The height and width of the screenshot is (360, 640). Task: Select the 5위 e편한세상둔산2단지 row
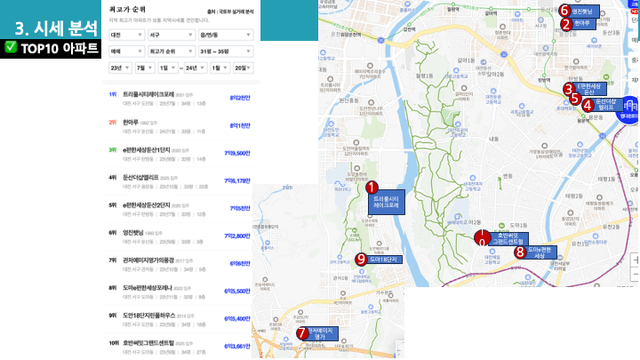tap(180, 209)
